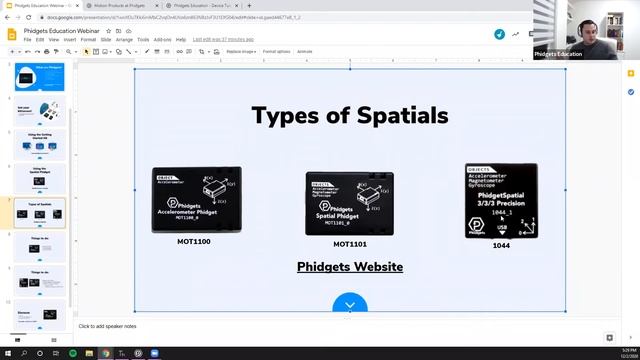Click the Format options button

coord(276,52)
